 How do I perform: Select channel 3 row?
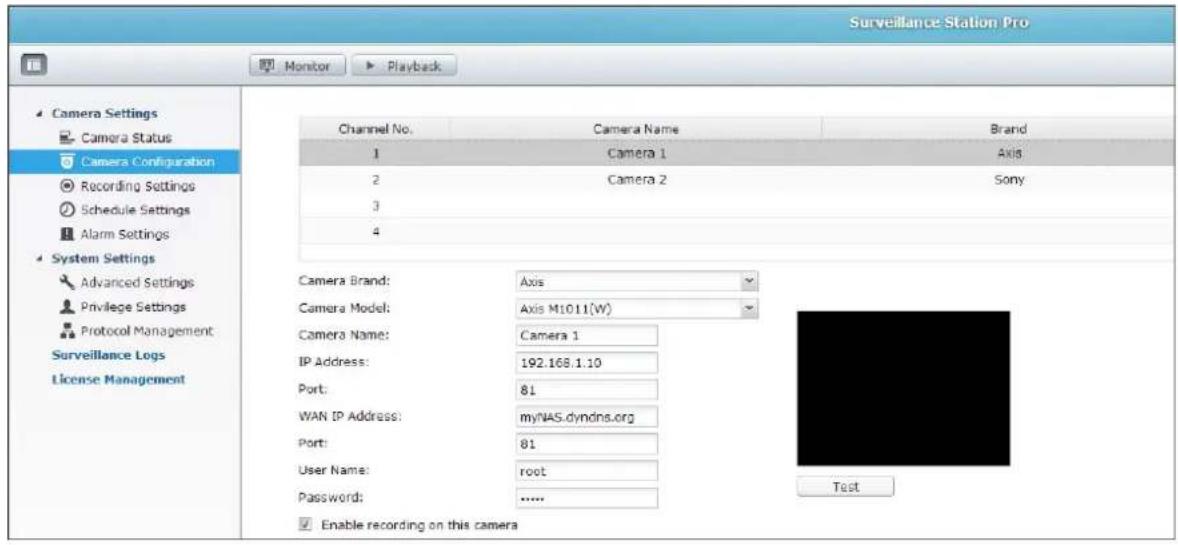click(x=739, y=205)
